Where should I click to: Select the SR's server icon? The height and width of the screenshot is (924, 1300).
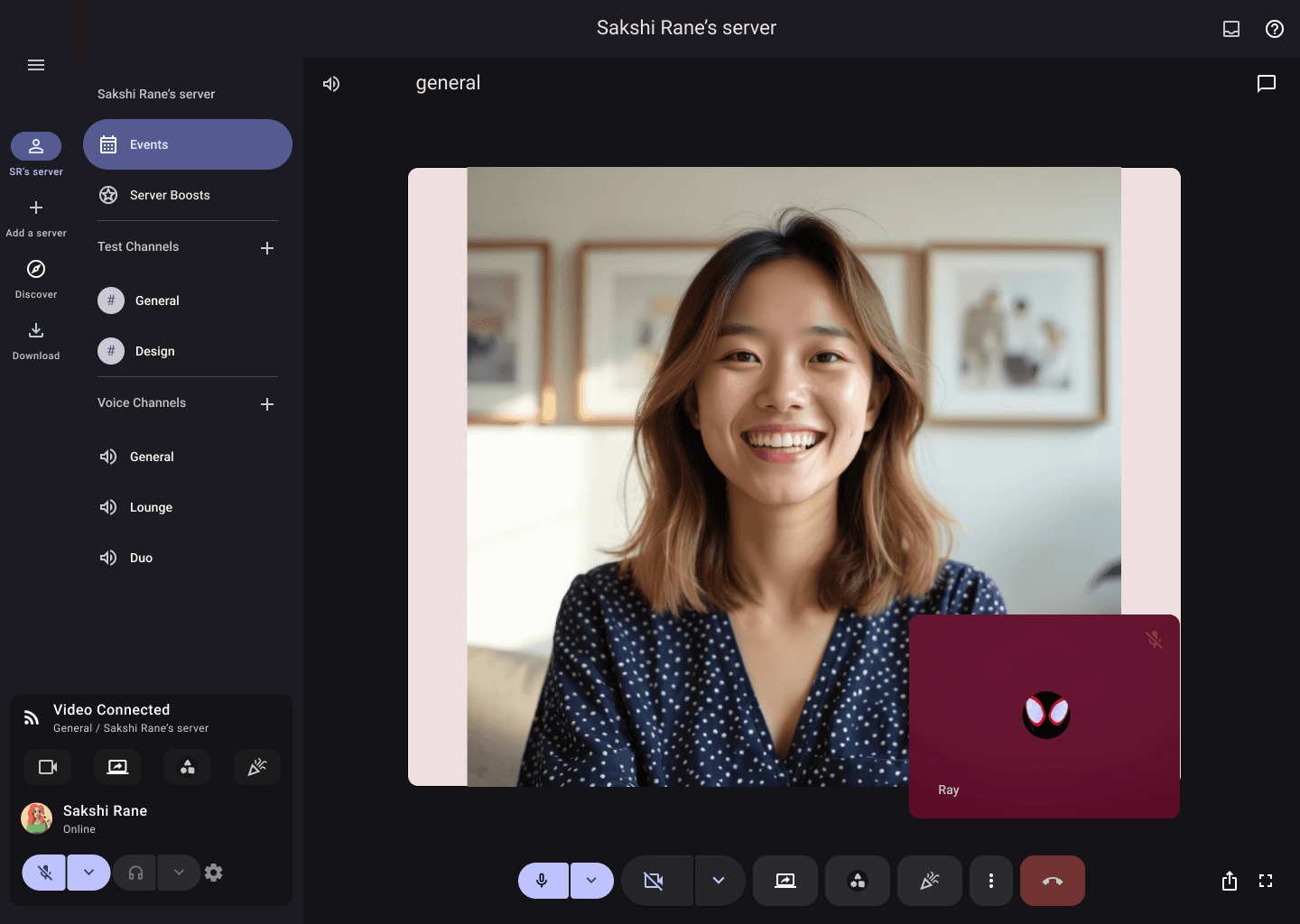pyautogui.click(x=36, y=146)
